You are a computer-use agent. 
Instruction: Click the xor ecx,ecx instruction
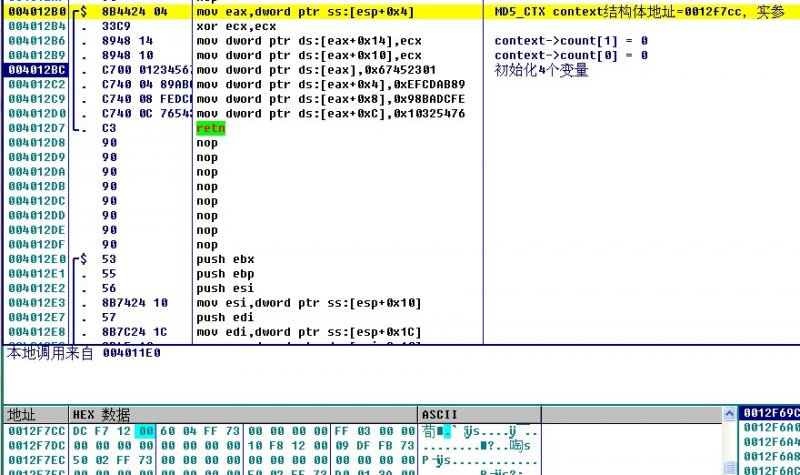coord(236,26)
